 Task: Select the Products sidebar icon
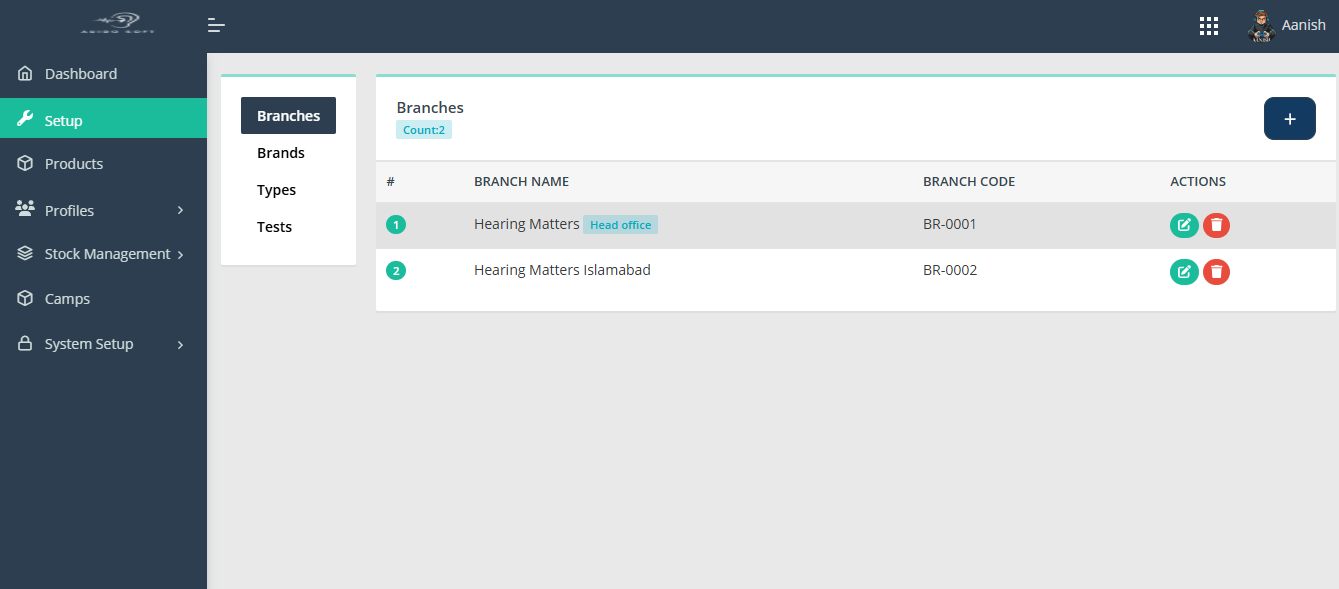point(24,163)
